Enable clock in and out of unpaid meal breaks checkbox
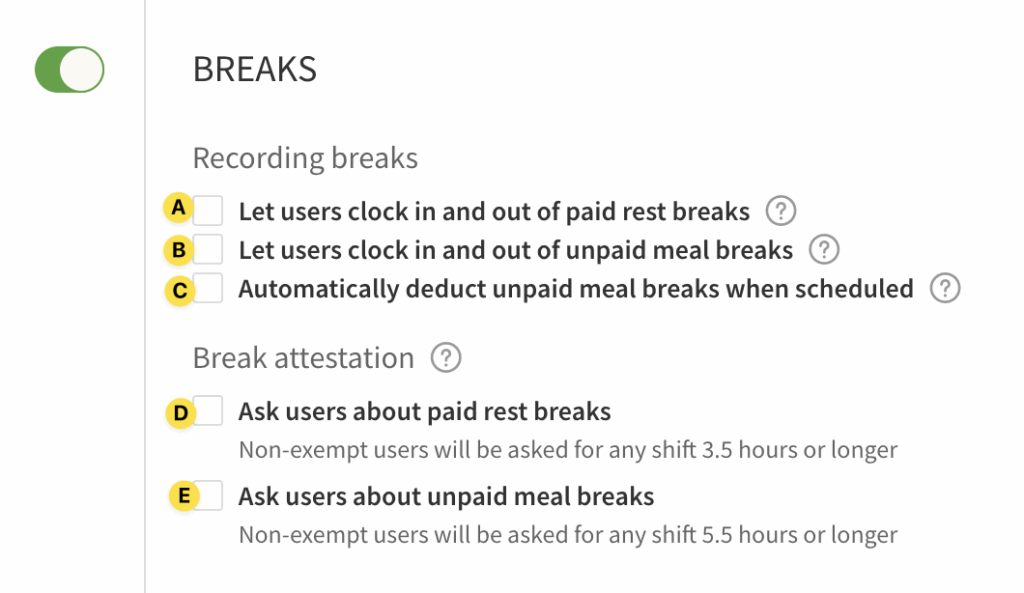This screenshot has height=593, width=1024. [x=209, y=249]
